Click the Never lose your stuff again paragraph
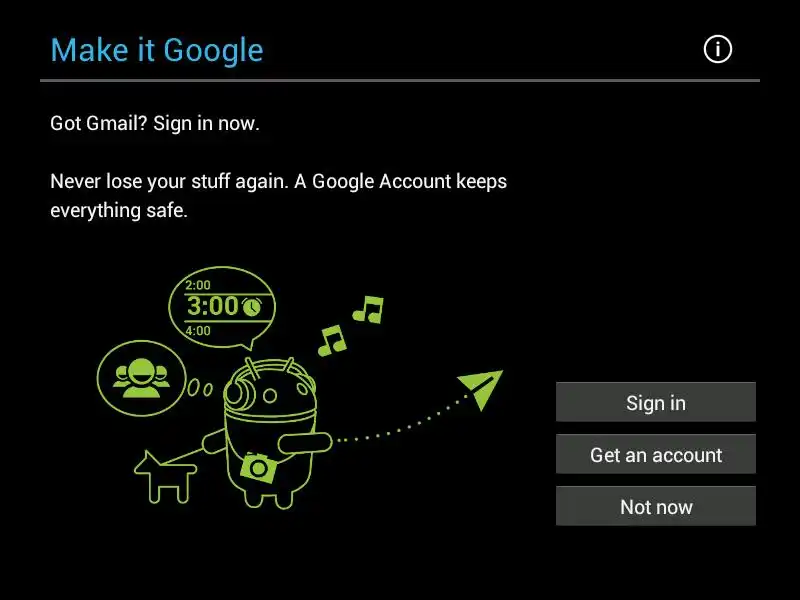The image size is (800, 600). coord(279,196)
